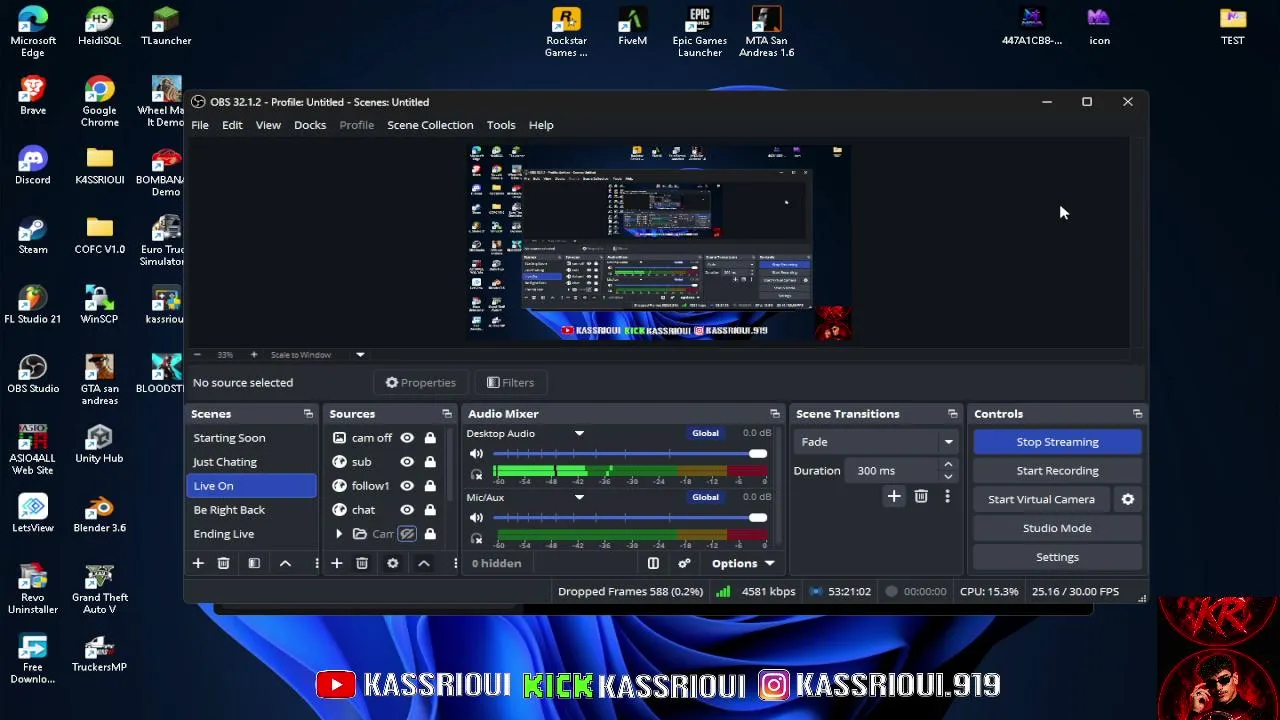Open the Tools menu
The height and width of the screenshot is (720, 1280).
(501, 125)
